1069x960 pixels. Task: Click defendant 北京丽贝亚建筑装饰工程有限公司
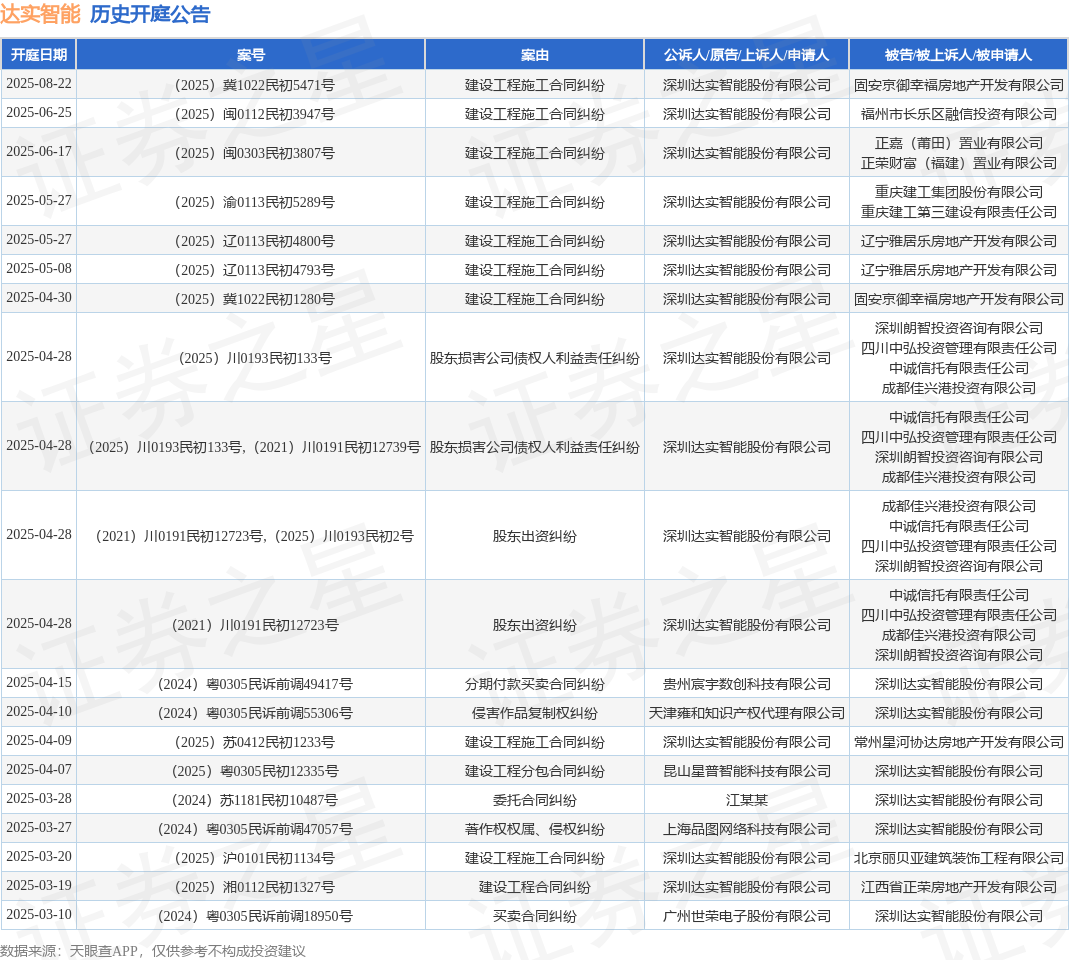[959, 858]
